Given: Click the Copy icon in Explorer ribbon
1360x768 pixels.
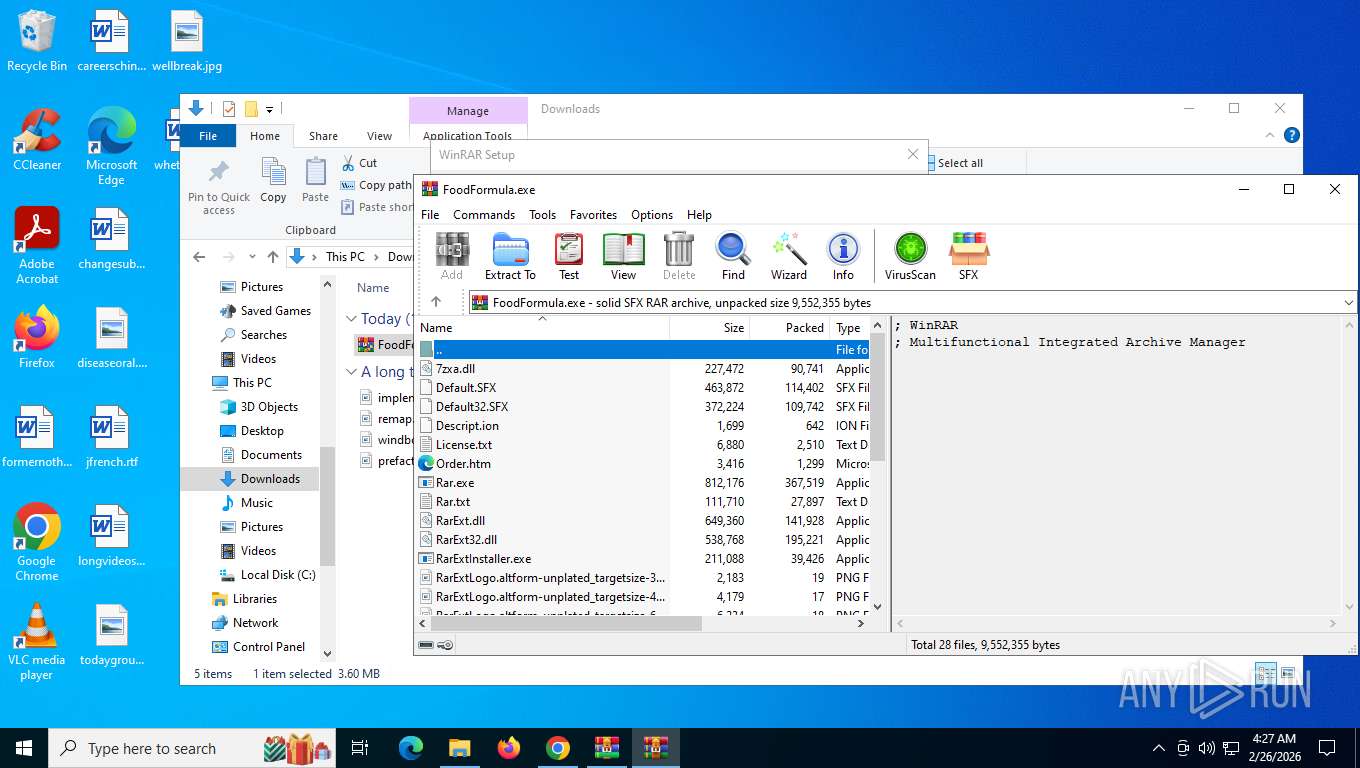Looking at the screenshot, I should (273, 181).
